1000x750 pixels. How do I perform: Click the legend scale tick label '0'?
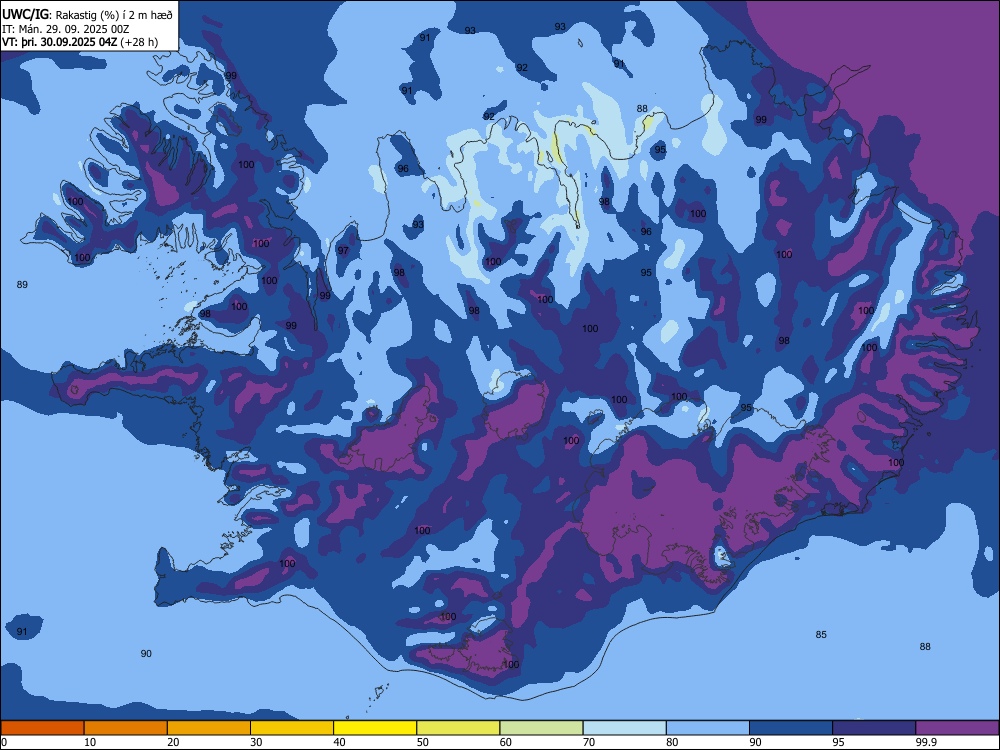pos(4,742)
